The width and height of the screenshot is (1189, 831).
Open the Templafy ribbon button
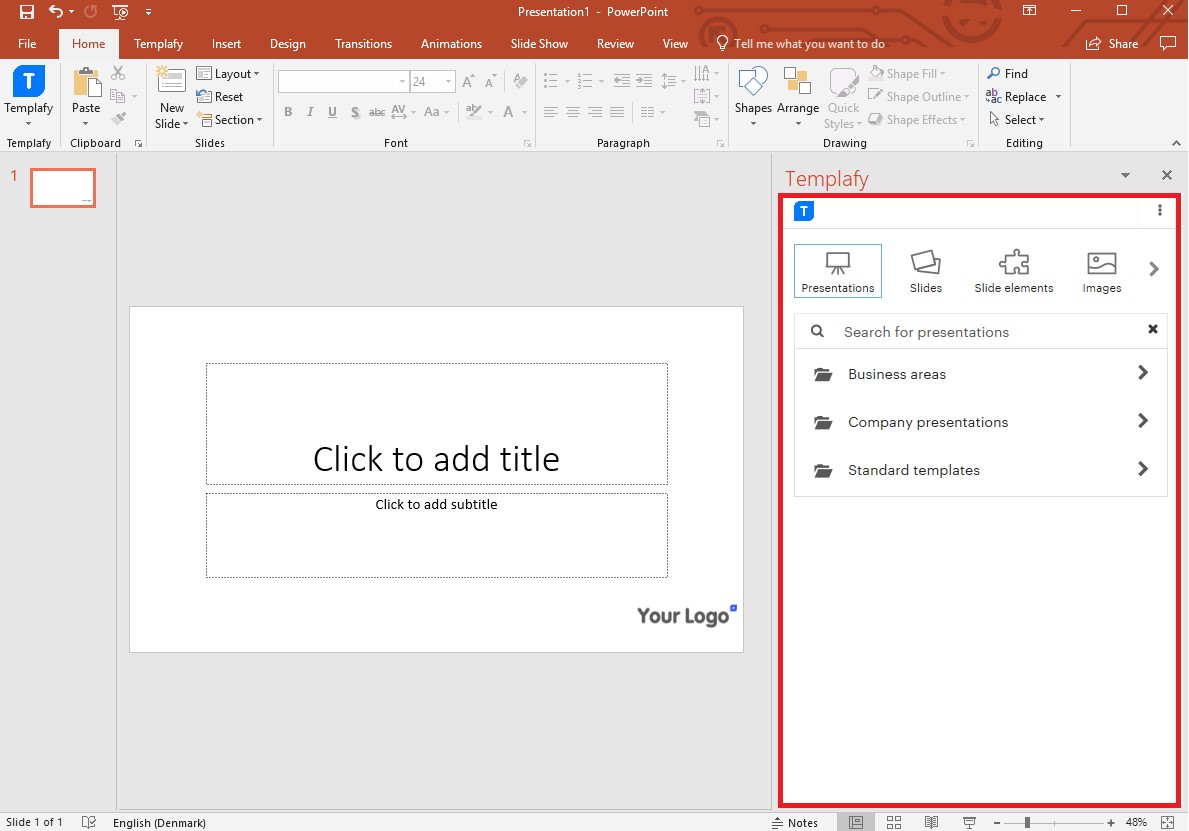tap(29, 97)
